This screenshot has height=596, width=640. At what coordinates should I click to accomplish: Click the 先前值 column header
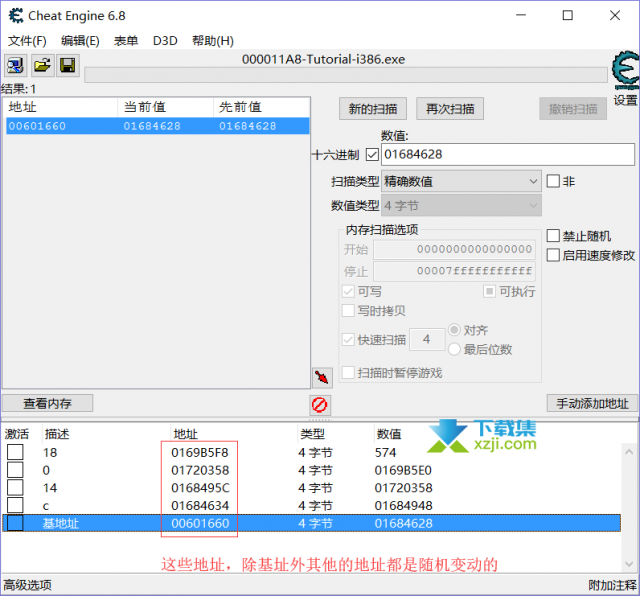(x=261, y=107)
